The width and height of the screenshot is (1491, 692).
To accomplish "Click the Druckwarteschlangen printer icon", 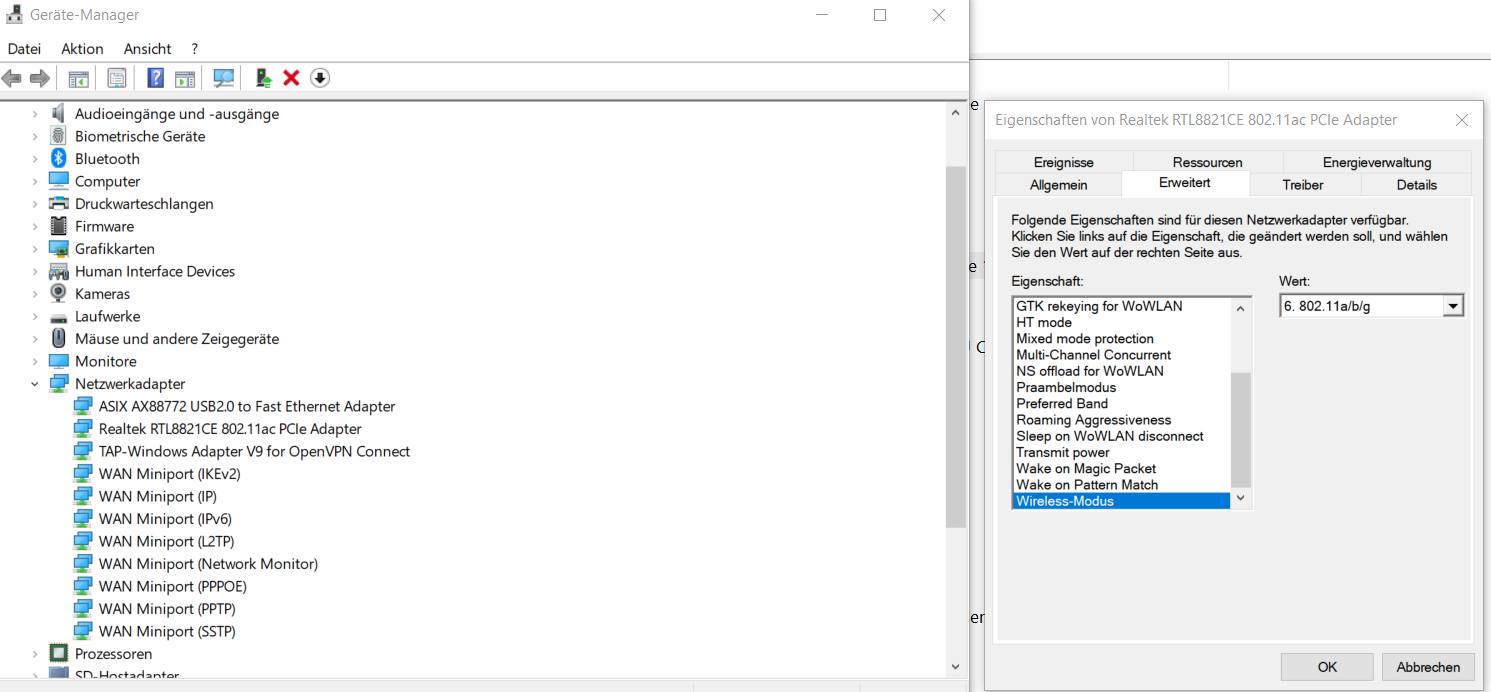I will click(59, 204).
